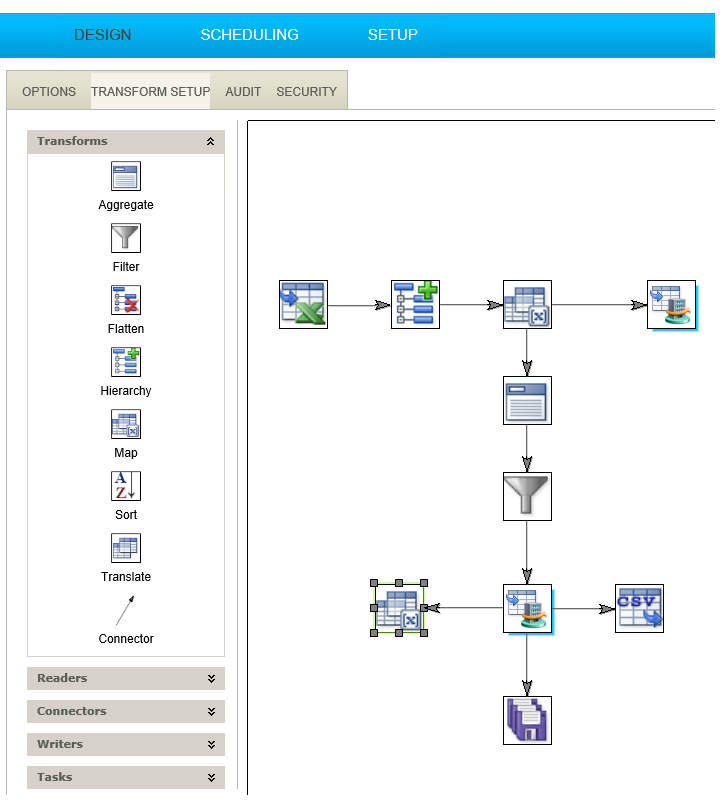Viewport: 725px width, 805px height.
Task: Pick the Connector arrow tool
Action: (125, 610)
